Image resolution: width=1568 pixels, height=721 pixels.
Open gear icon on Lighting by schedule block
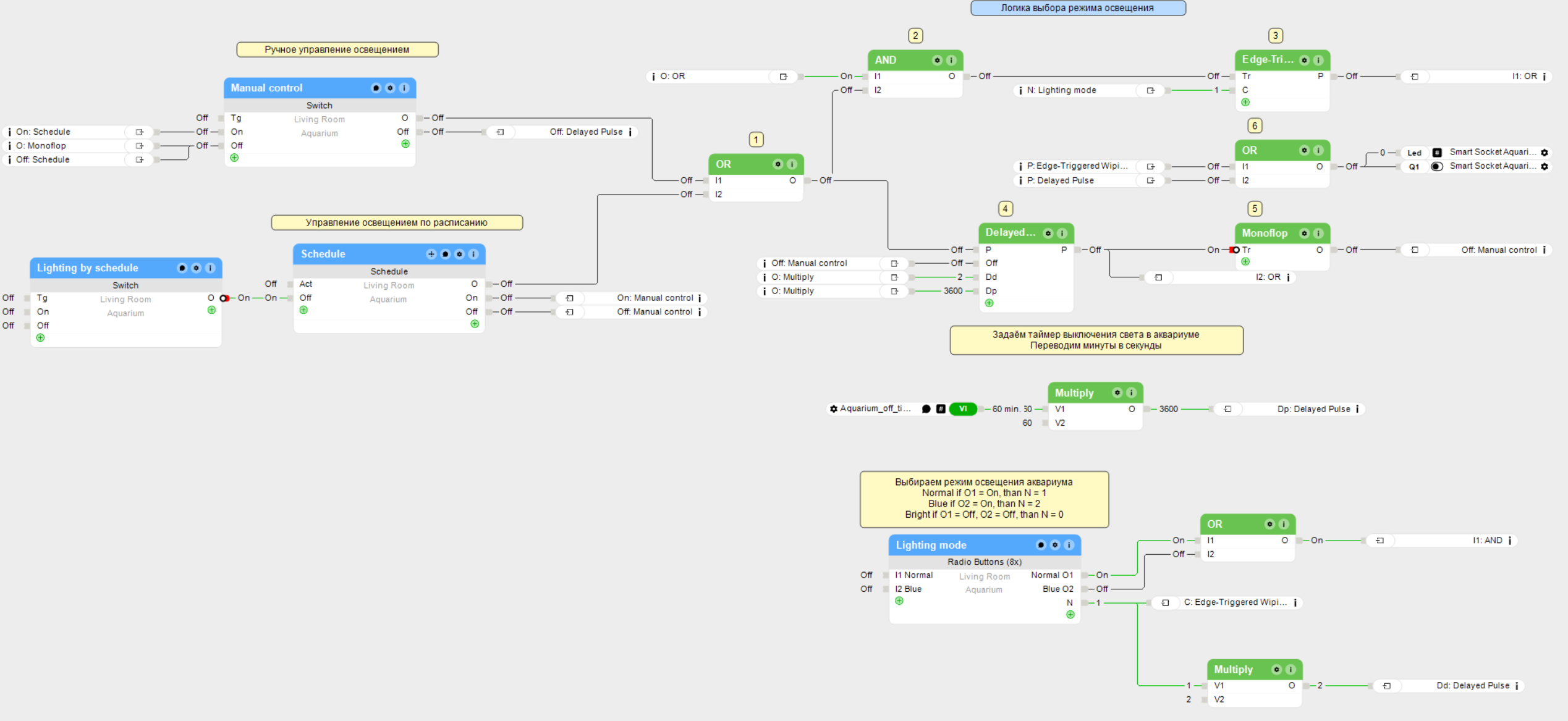pyautogui.click(x=196, y=268)
